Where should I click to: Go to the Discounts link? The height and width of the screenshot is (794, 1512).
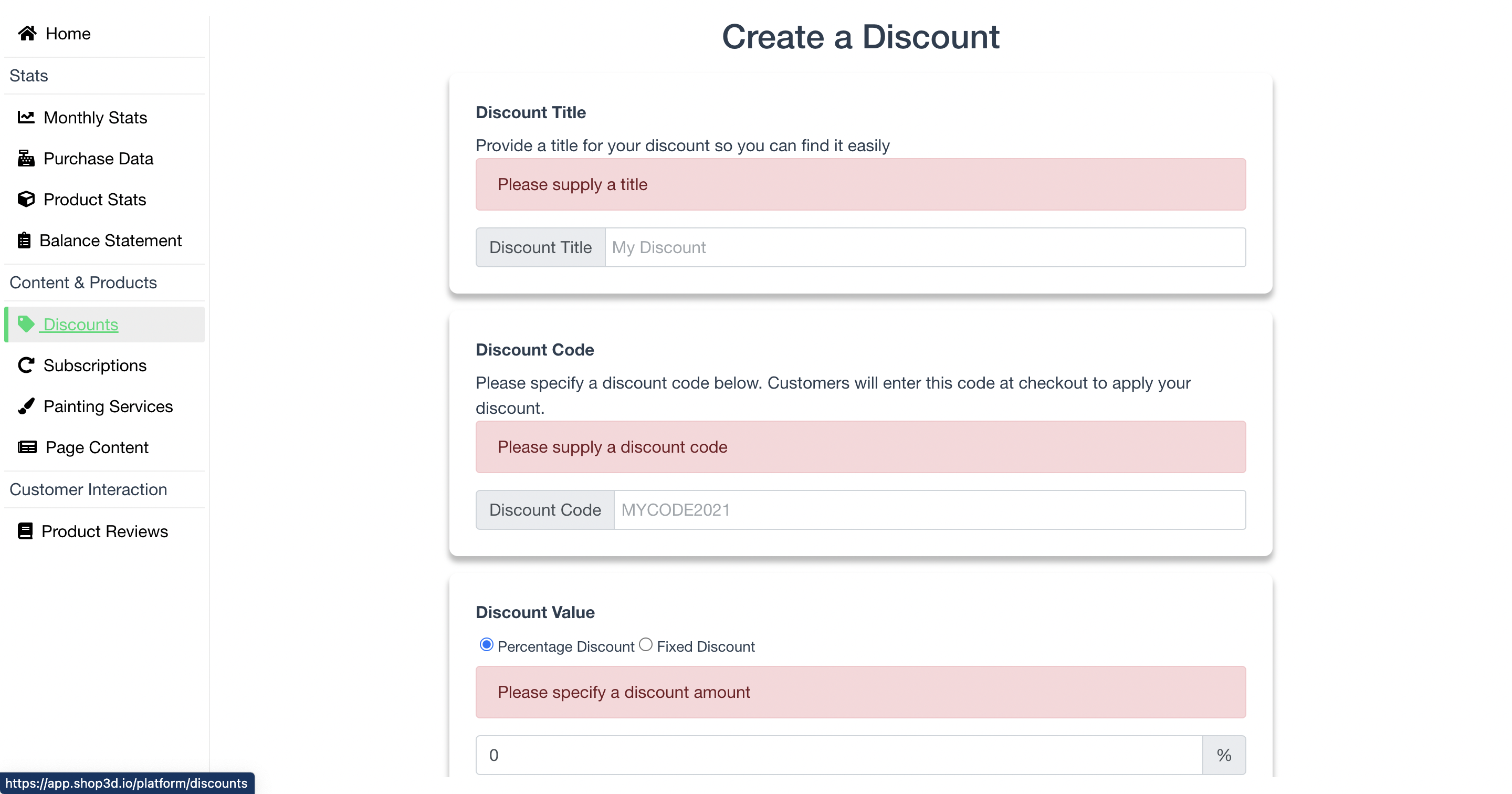click(81, 324)
